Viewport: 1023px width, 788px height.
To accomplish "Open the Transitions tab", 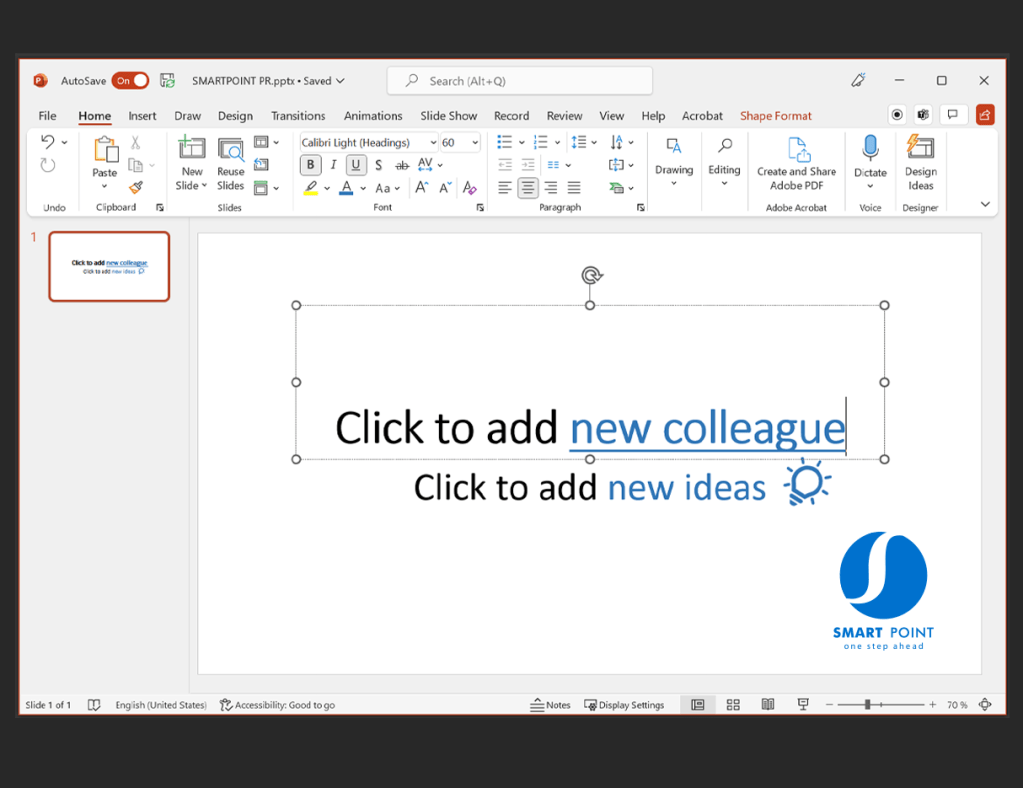I will (298, 116).
